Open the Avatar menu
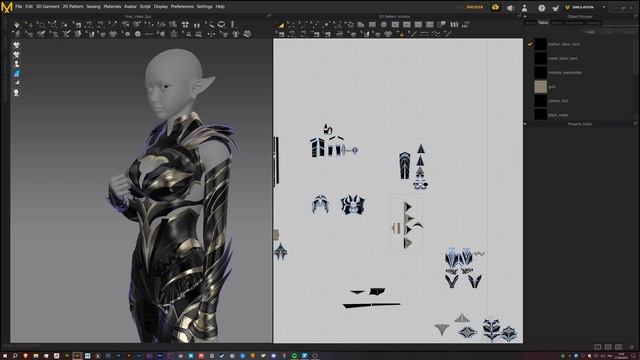 click(131, 7)
